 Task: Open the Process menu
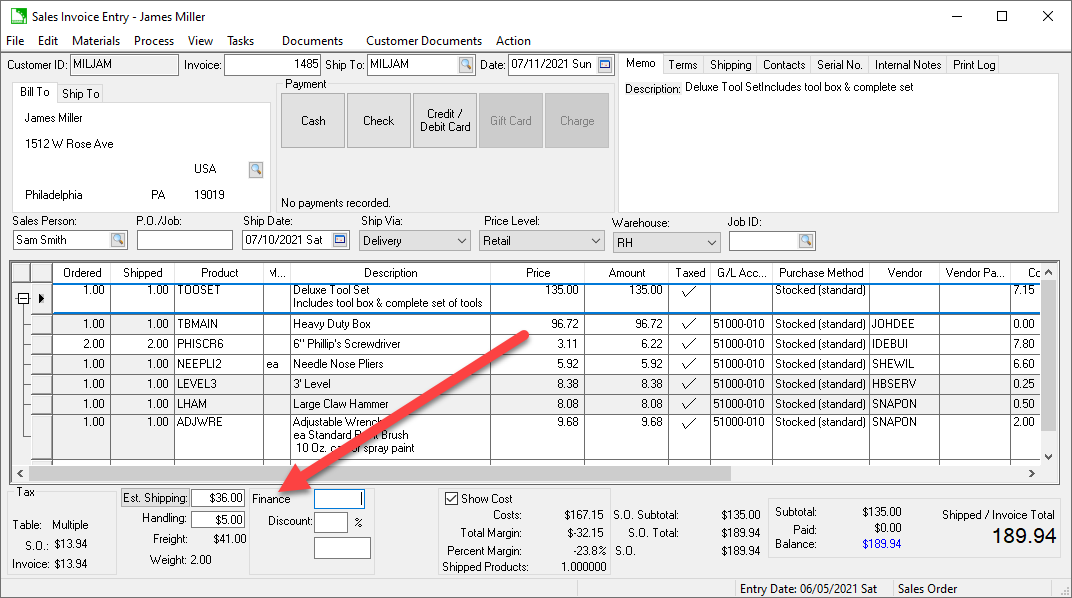coord(154,41)
